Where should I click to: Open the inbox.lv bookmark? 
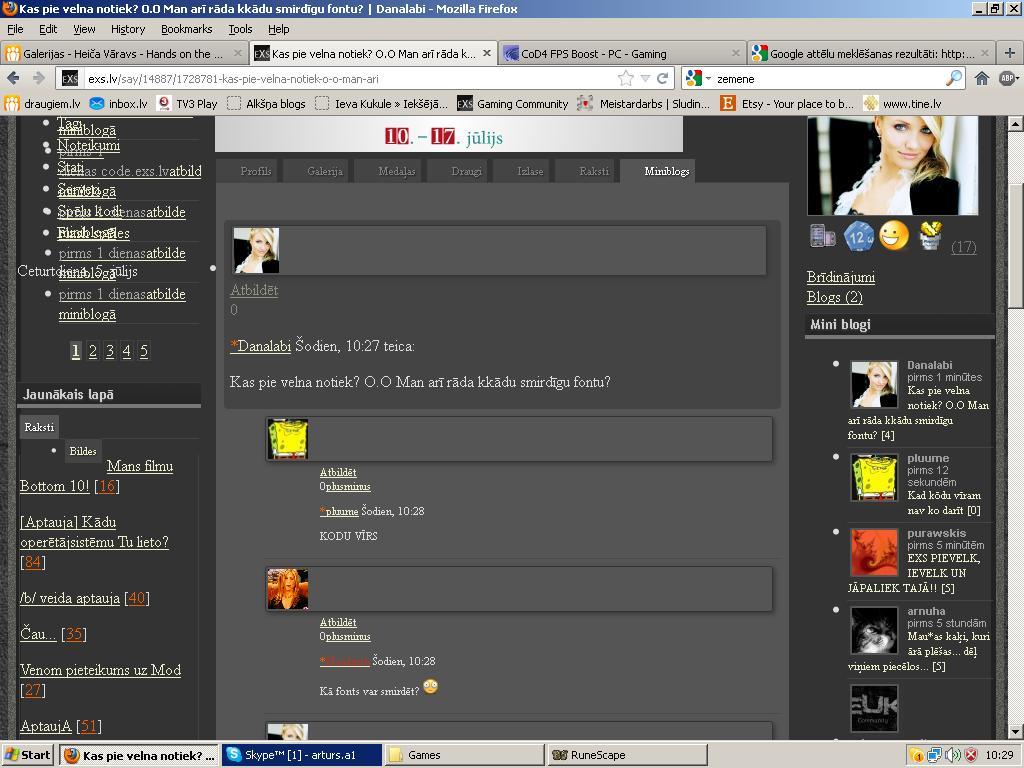(119, 104)
